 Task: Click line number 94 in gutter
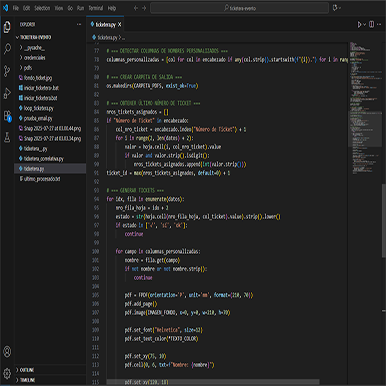pos(96,199)
